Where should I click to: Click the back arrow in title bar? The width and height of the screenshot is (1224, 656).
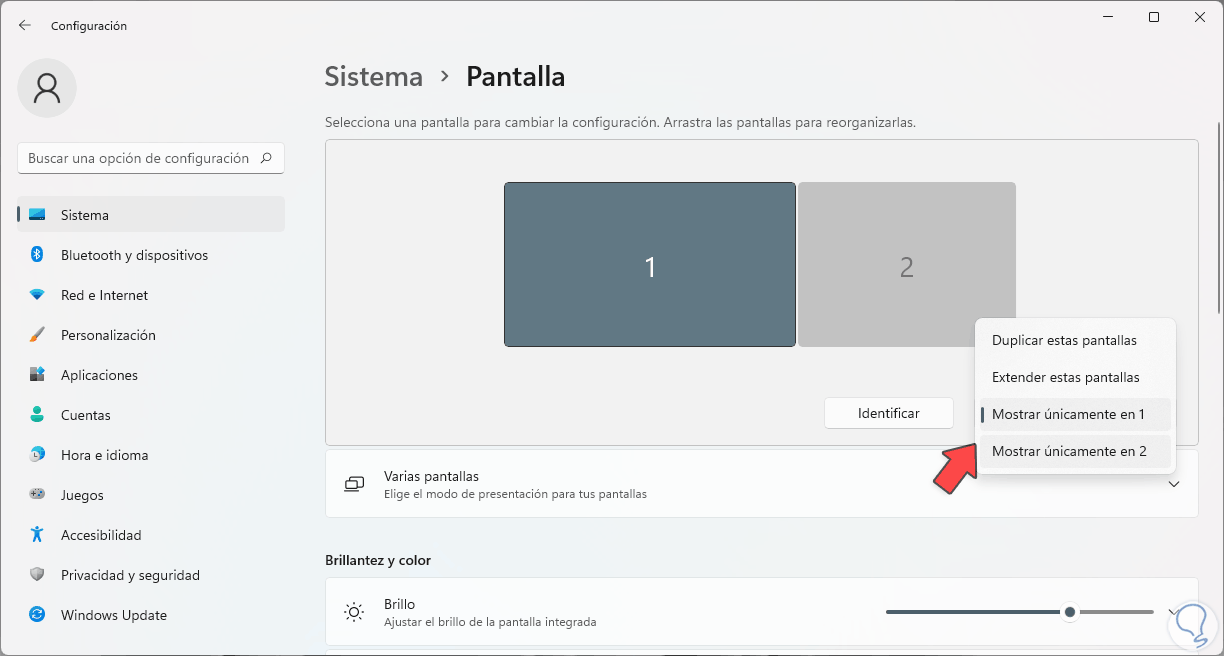point(25,25)
